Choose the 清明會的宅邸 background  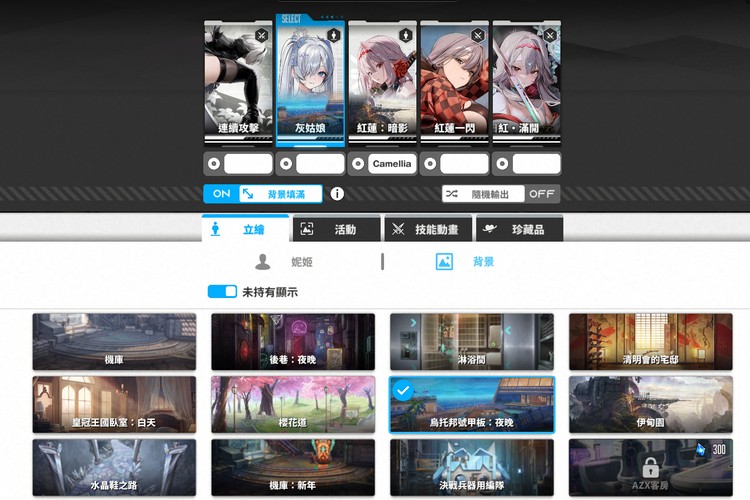651,342
